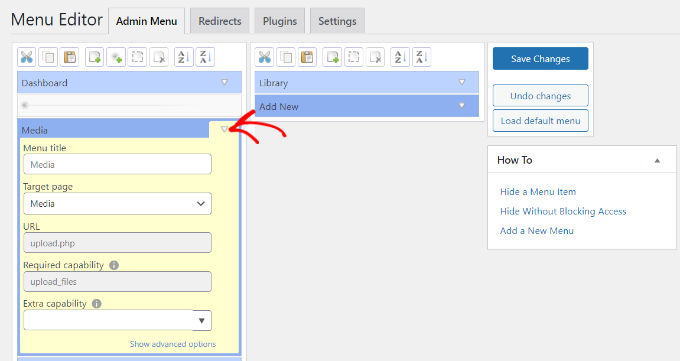
Task: Click info icon next to Extra capability
Action: (x=97, y=304)
